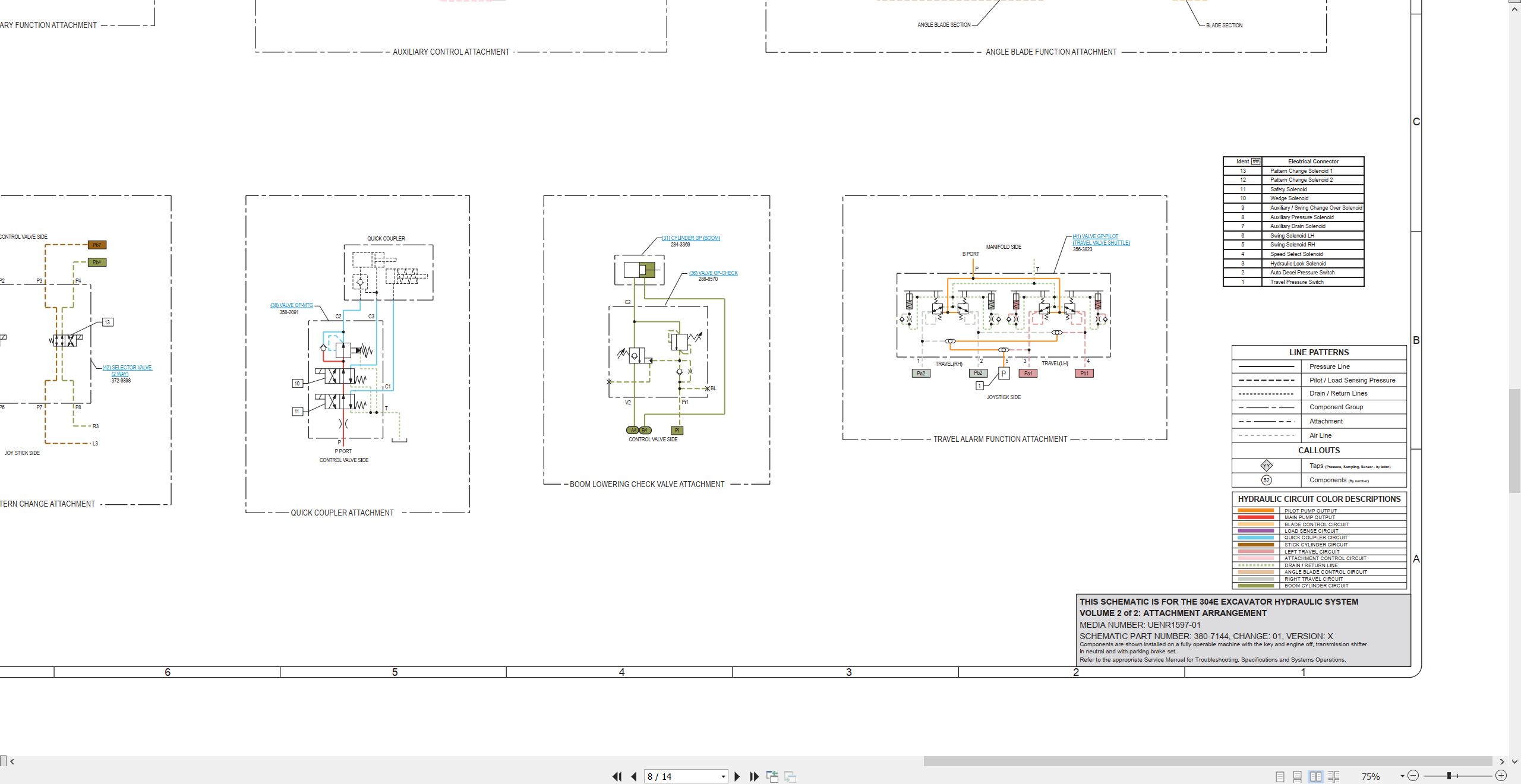Click the horizontal scrollbar left arrow
Image resolution: width=1521 pixels, height=784 pixels.
12,761
